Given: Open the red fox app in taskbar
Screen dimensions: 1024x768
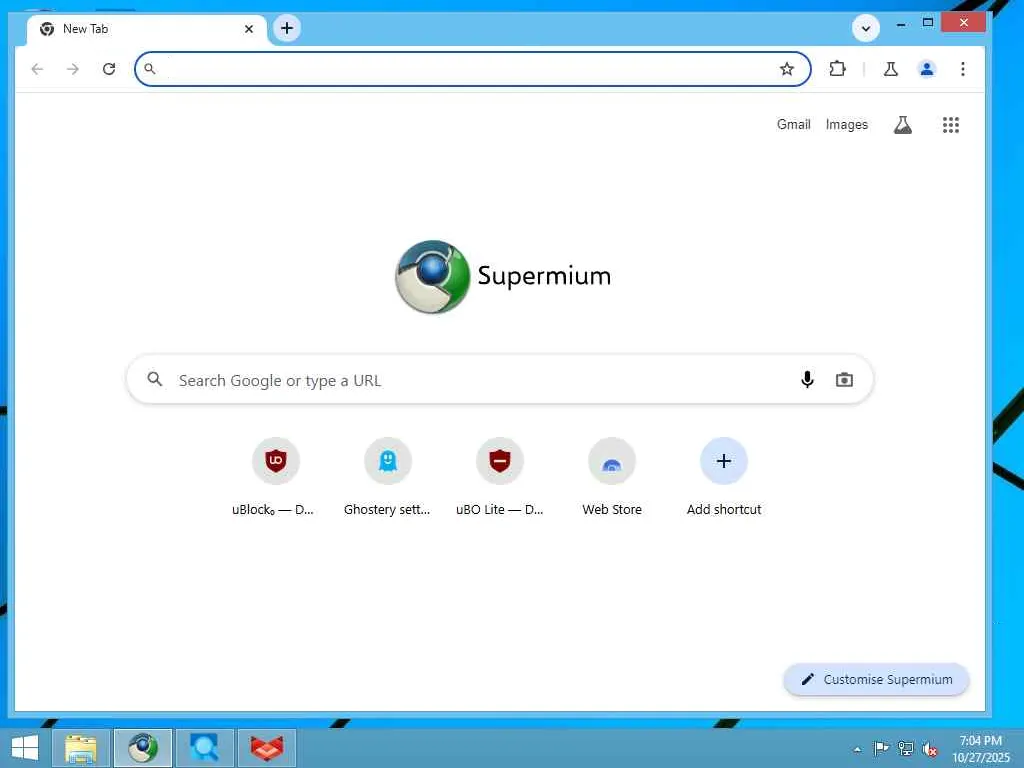Looking at the screenshot, I should [x=267, y=748].
